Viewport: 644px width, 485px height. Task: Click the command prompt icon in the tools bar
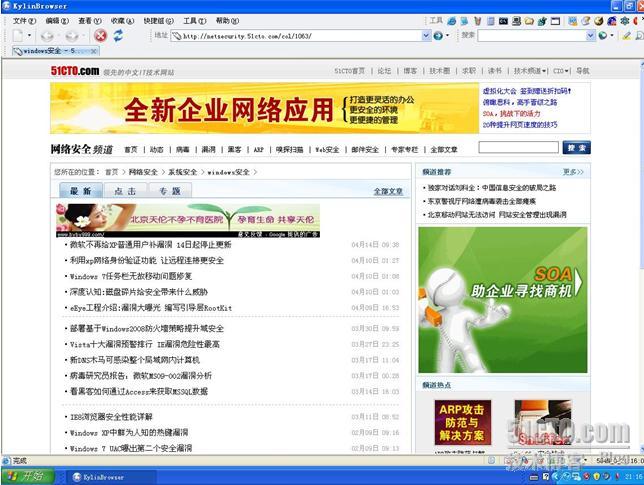coord(503,21)
